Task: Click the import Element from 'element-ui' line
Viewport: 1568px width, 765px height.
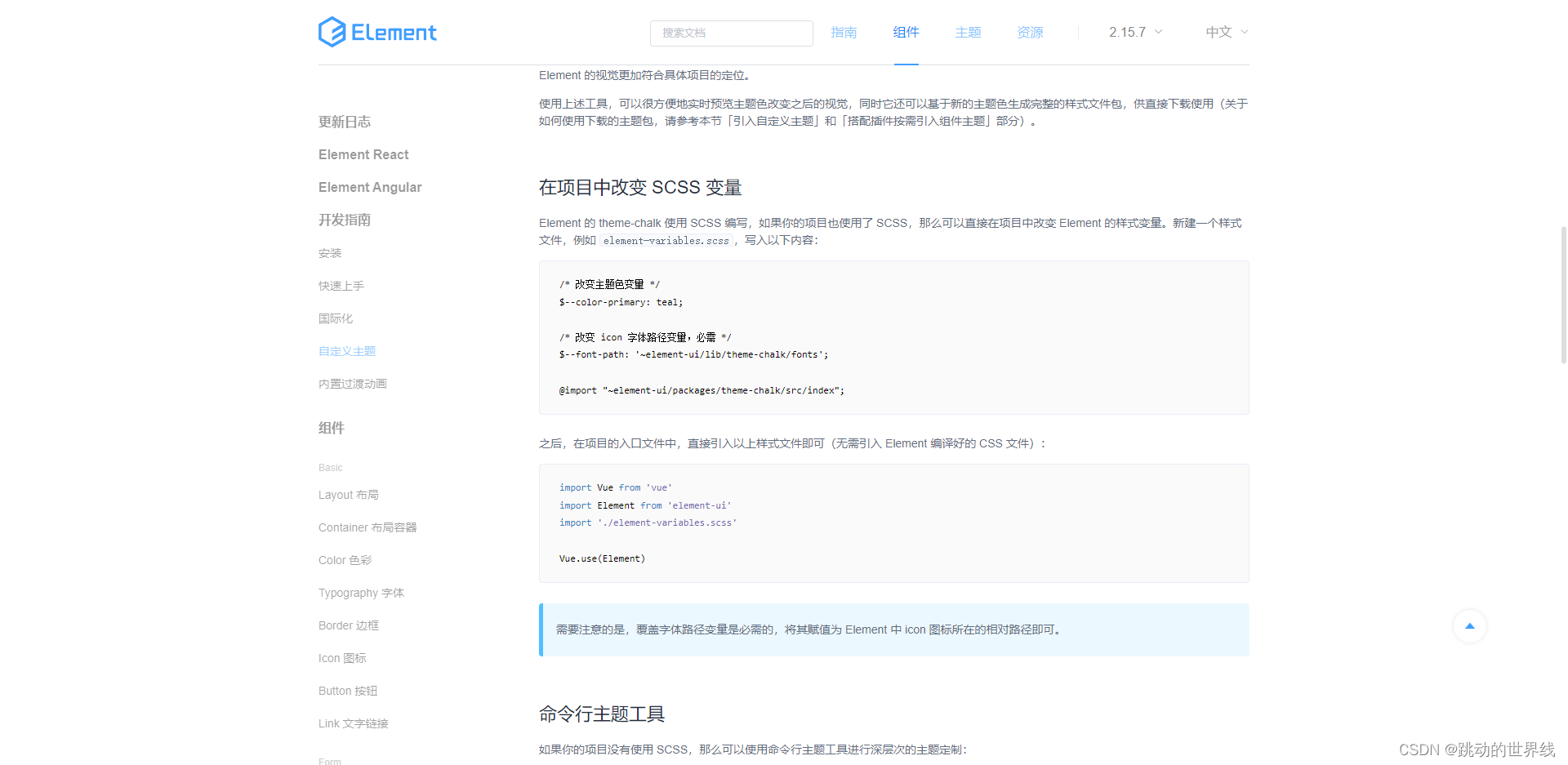Action: point(645,505)
